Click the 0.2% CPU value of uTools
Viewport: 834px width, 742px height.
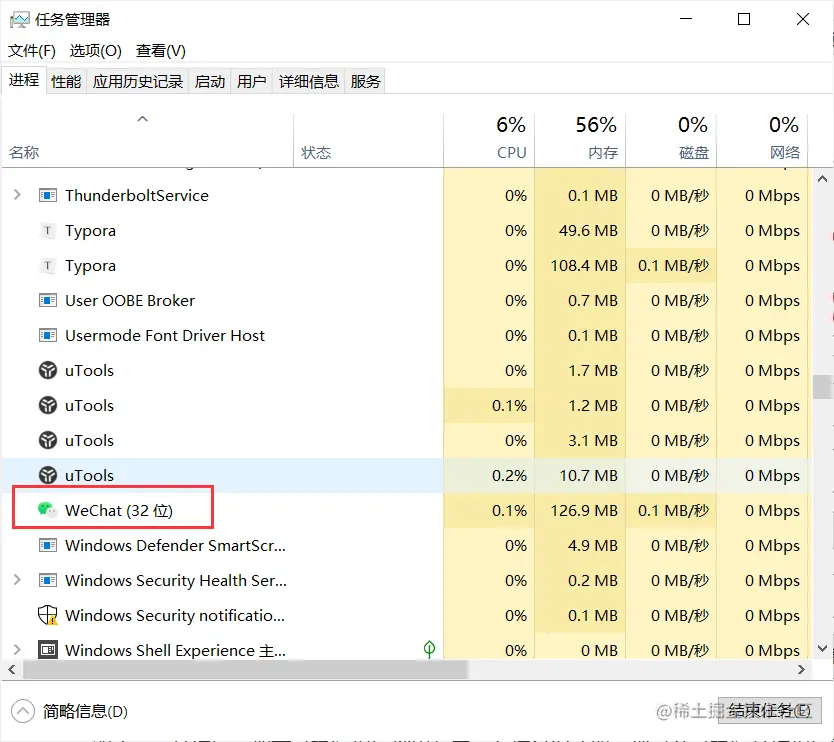(509, 476)
